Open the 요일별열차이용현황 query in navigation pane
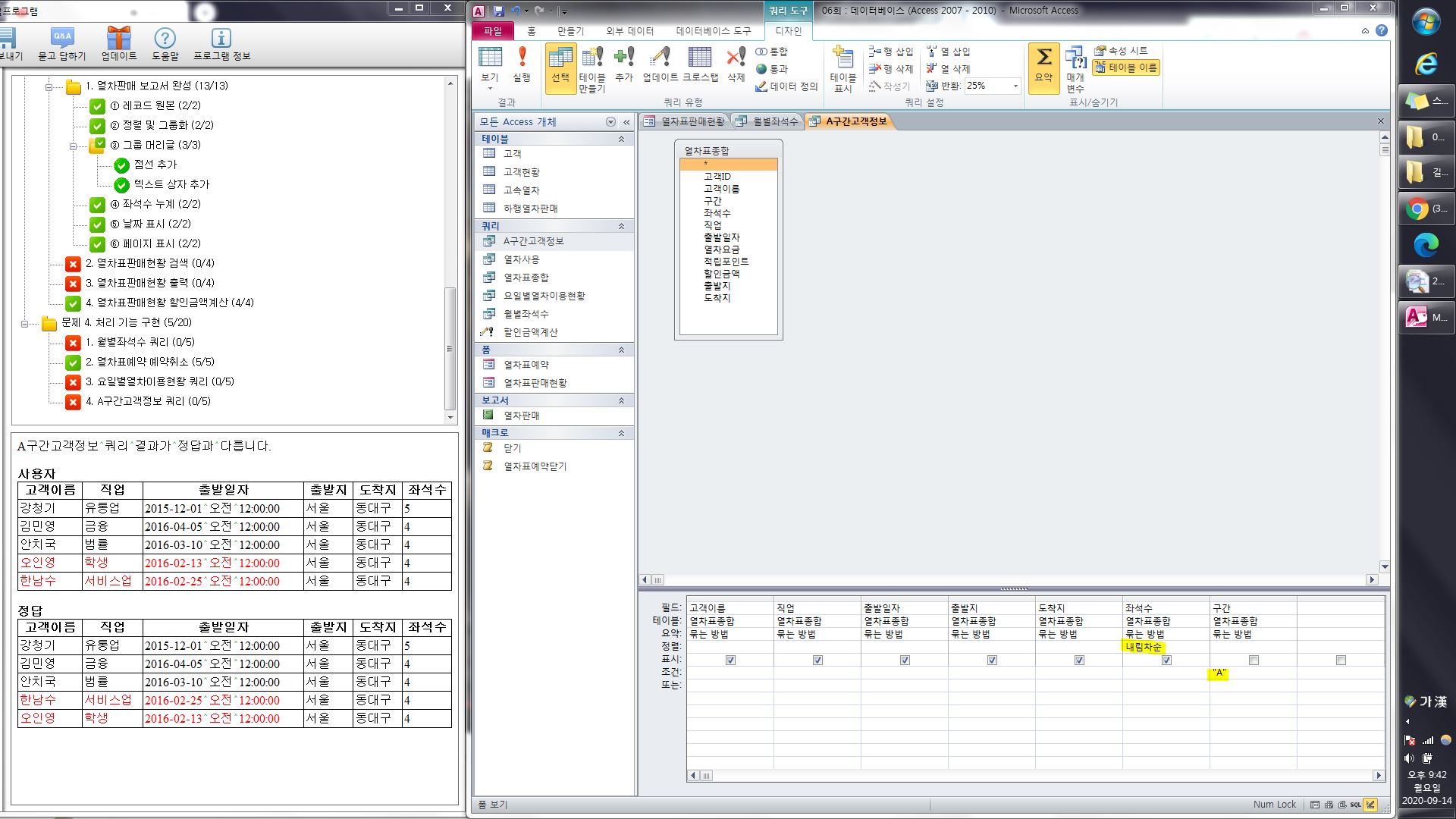The image size is (1456, 819). coord(544,296)
